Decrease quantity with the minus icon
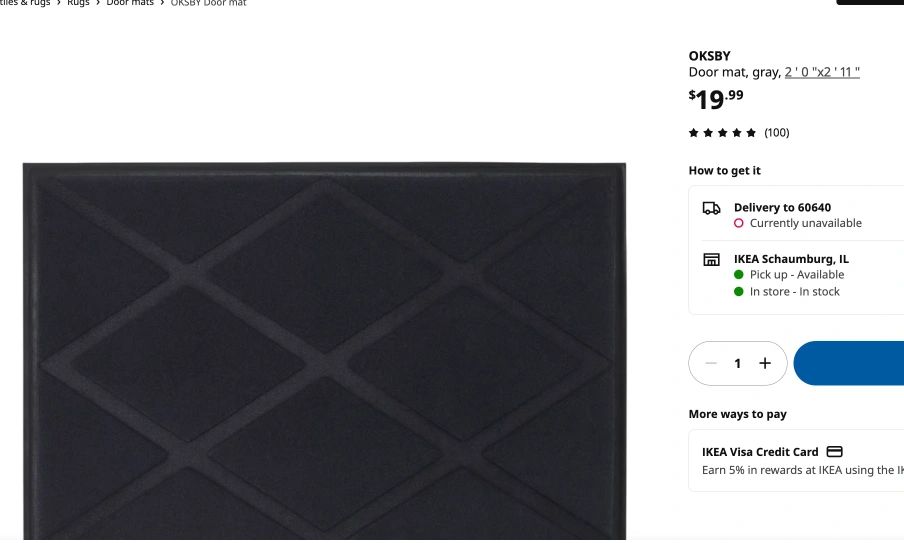Viewport: 904px width, 543px height. (711, 363)
